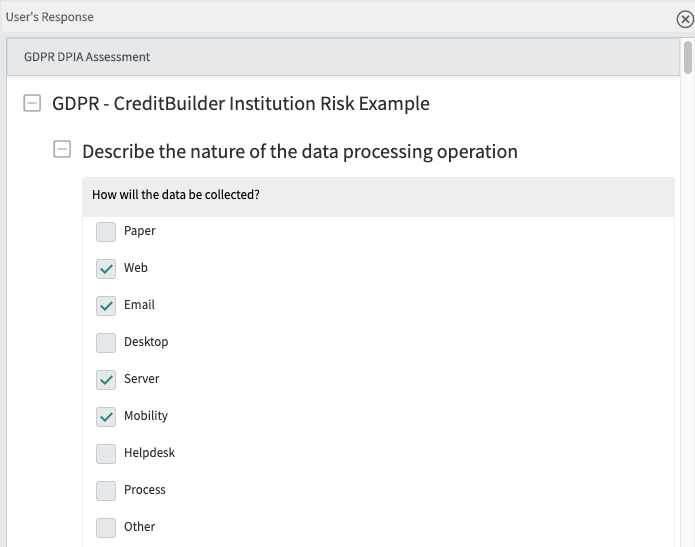The height and width of the screenshot is (547, 695).
Task: Uncheck the Mobility checkbox
Action: click(x=106, y=417)
